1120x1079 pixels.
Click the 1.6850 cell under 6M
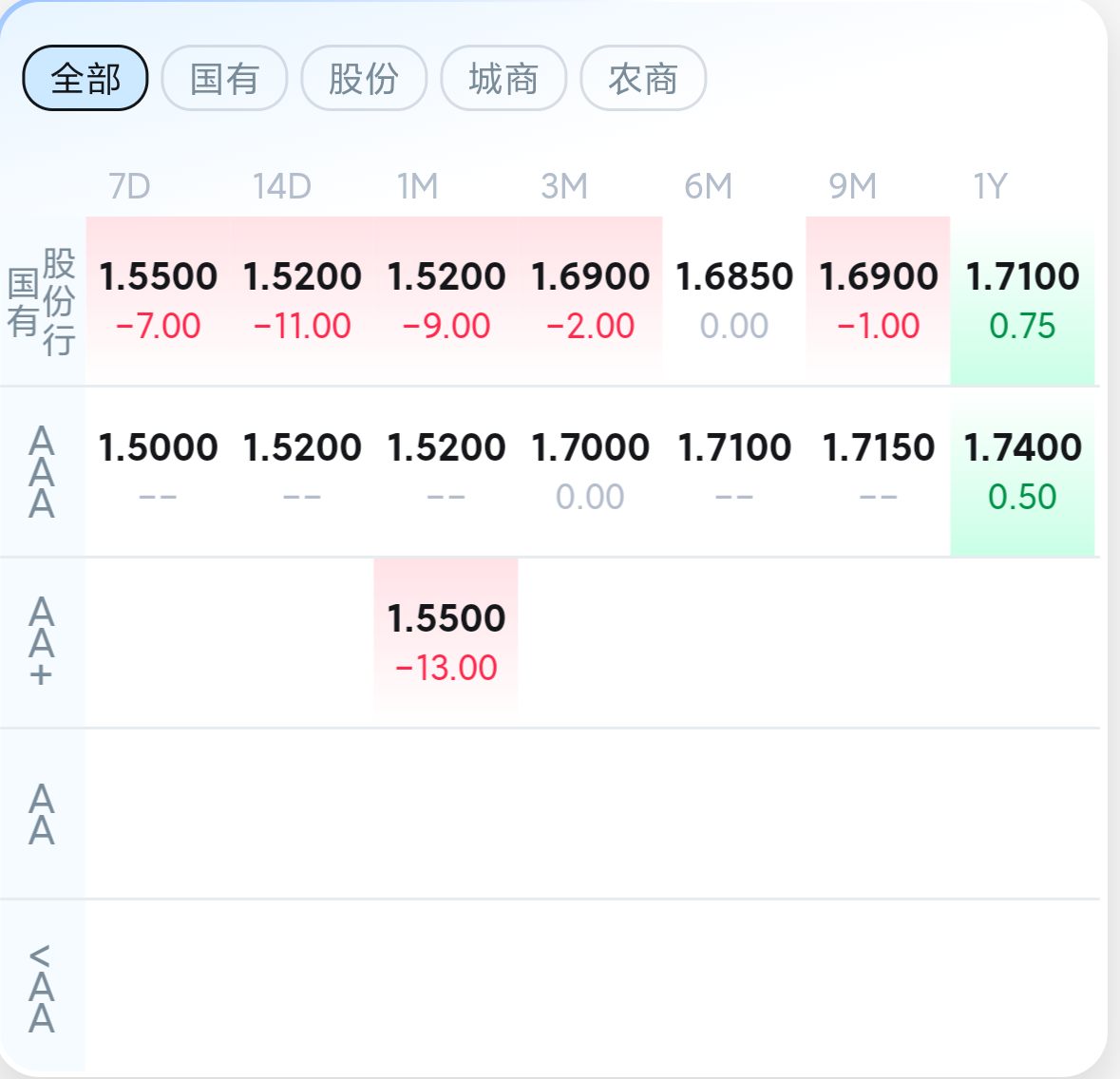[734, 301]
